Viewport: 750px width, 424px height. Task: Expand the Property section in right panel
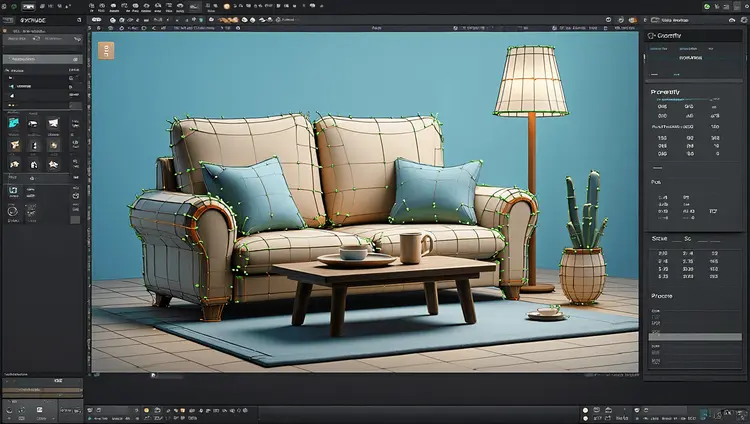(666, 92)
